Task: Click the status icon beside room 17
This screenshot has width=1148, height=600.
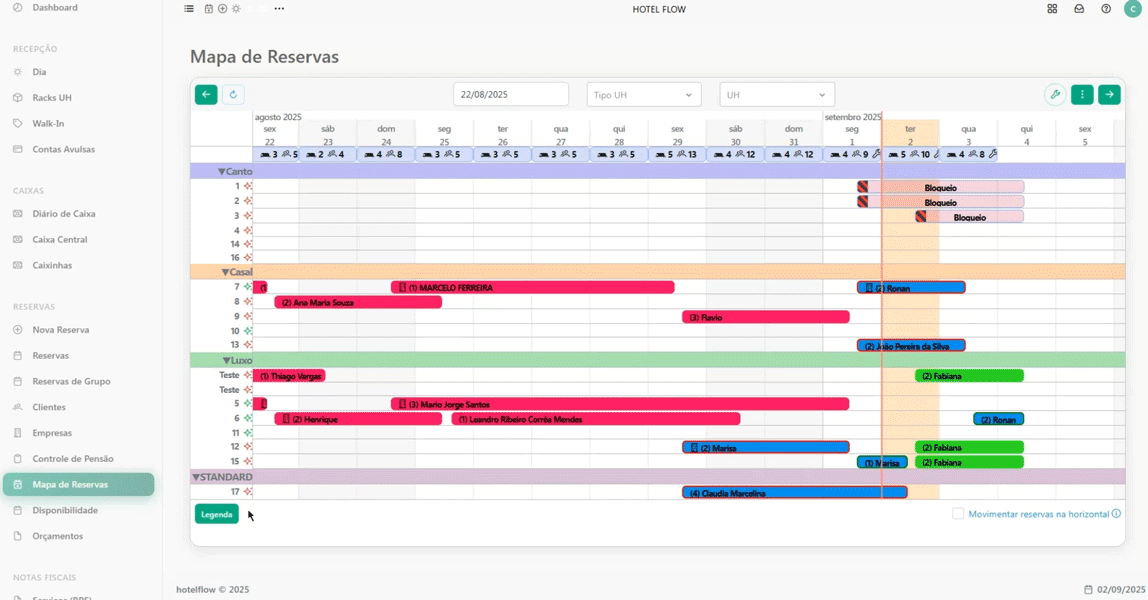Action: pyautogui.click(x=247, y=492)
